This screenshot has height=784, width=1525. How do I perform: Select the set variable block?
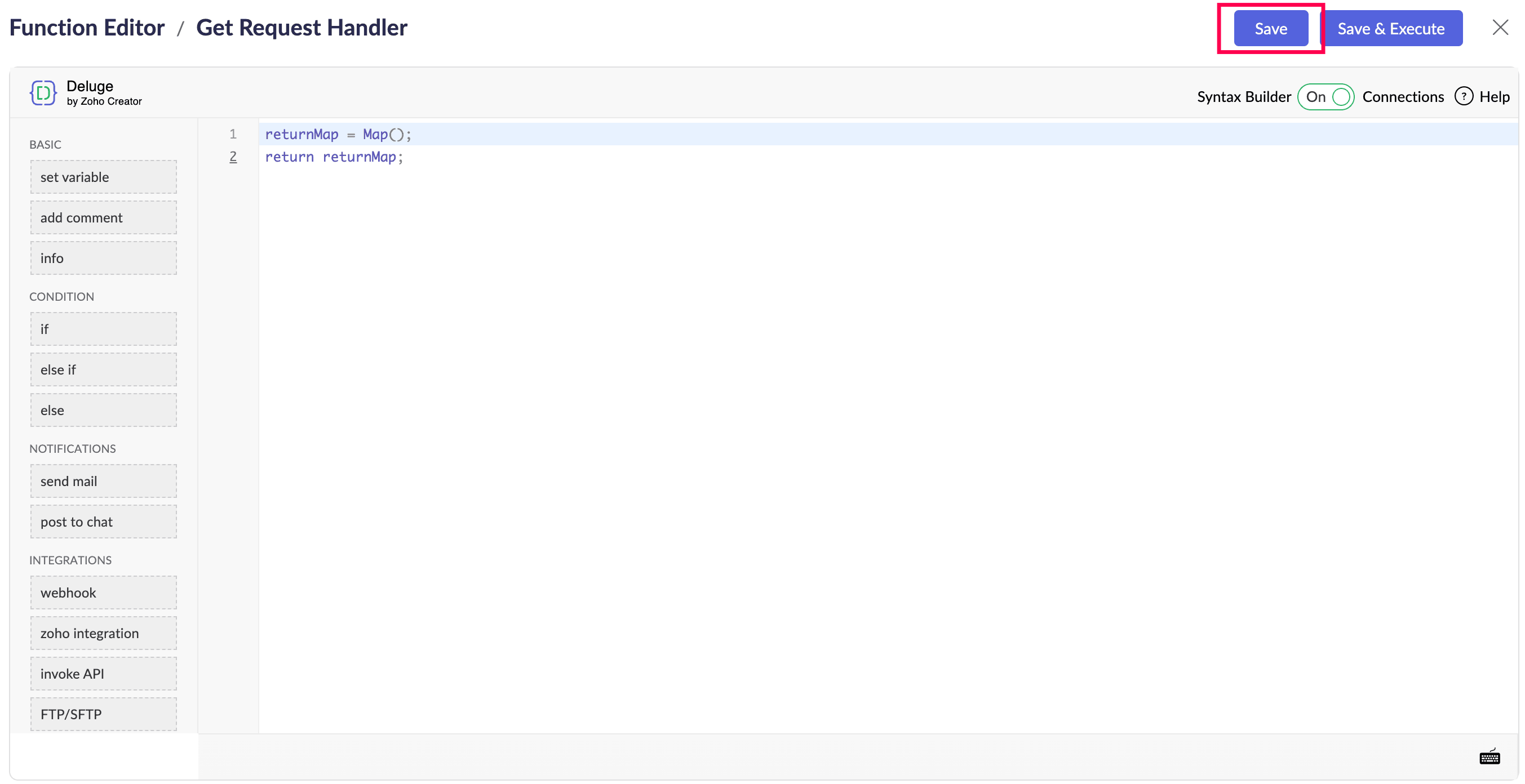tap(104, 177)
